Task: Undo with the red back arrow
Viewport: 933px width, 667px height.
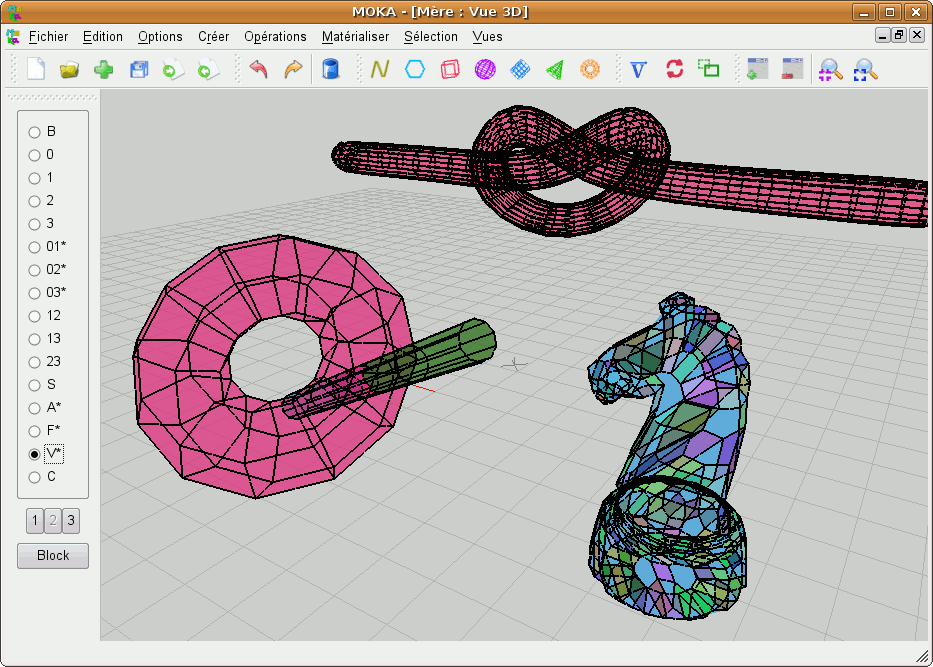Action: coord(259,69)
